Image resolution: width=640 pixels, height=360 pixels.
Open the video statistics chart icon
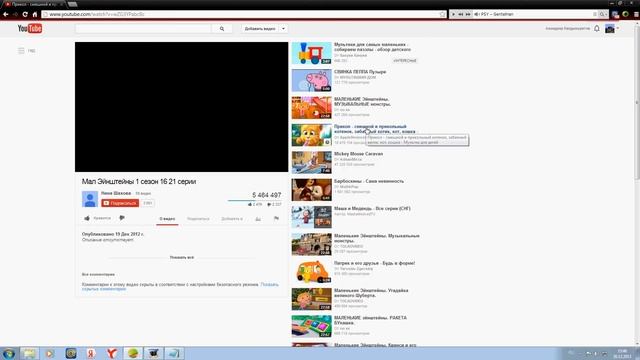click(x=258, y=219)
